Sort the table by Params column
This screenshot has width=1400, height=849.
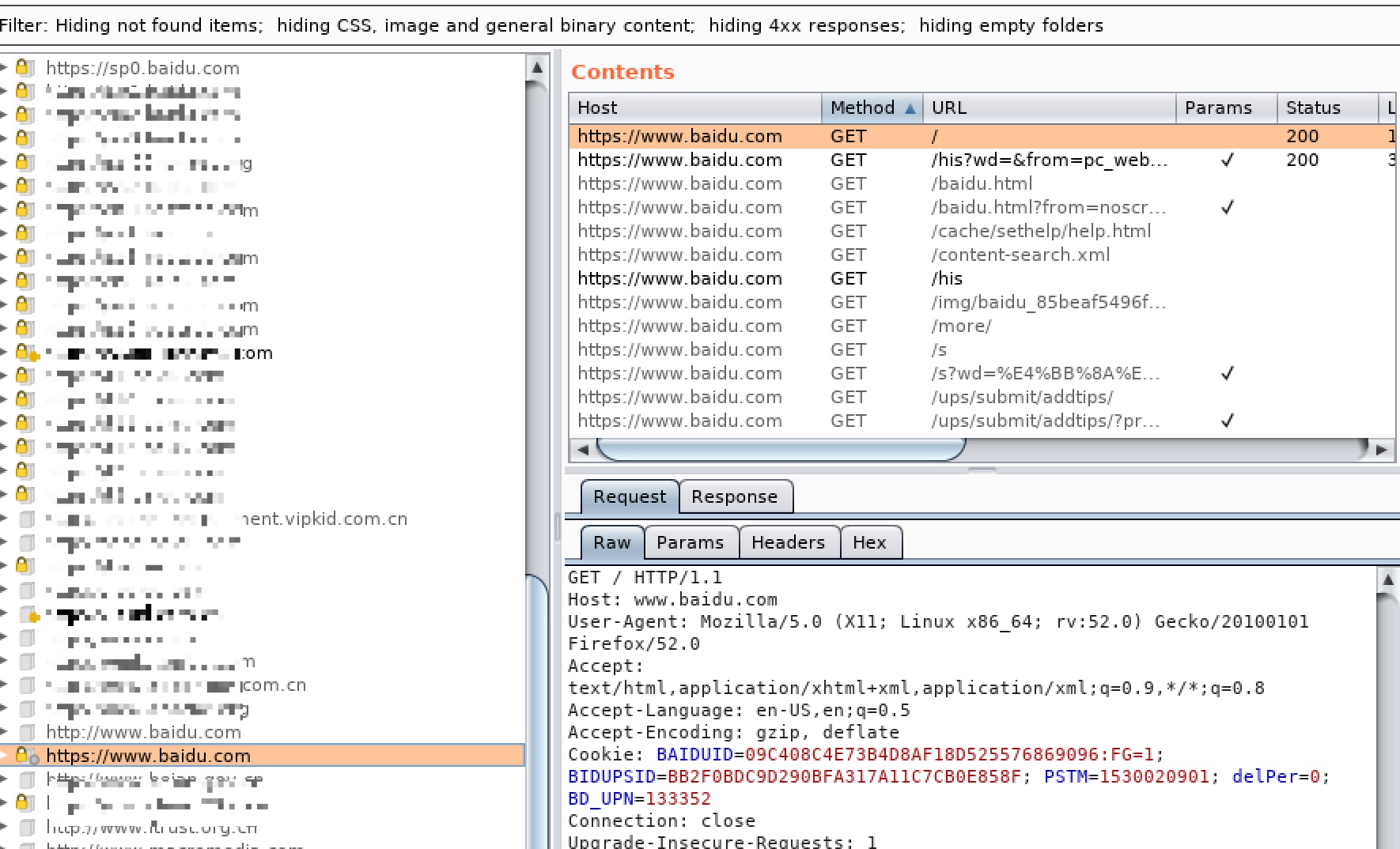[1227, 108]
